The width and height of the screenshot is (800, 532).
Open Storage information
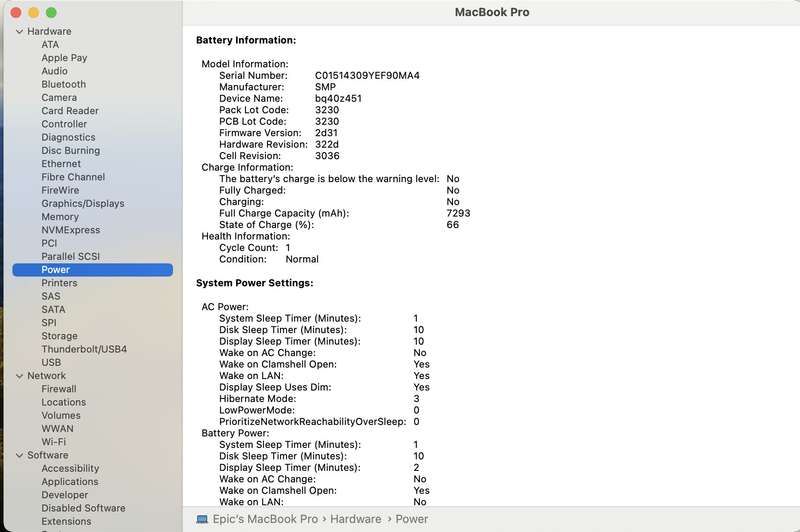tap(60, 337)
